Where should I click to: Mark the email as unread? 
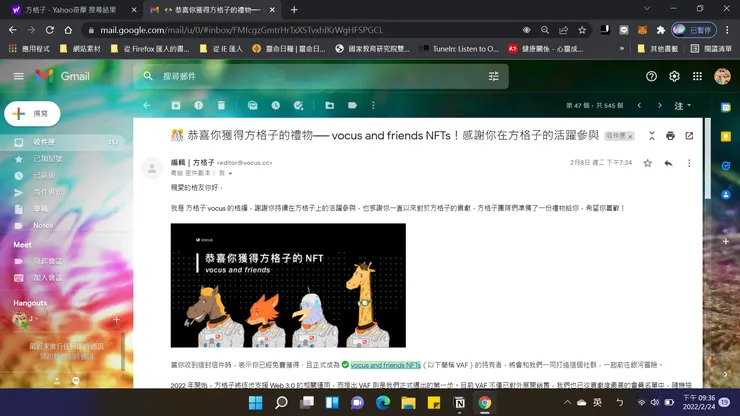(252, 105)
